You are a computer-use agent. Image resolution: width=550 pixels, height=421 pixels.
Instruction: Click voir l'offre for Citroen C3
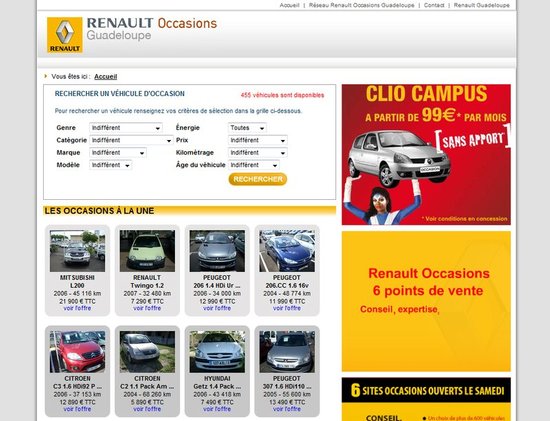coord(77,409)
